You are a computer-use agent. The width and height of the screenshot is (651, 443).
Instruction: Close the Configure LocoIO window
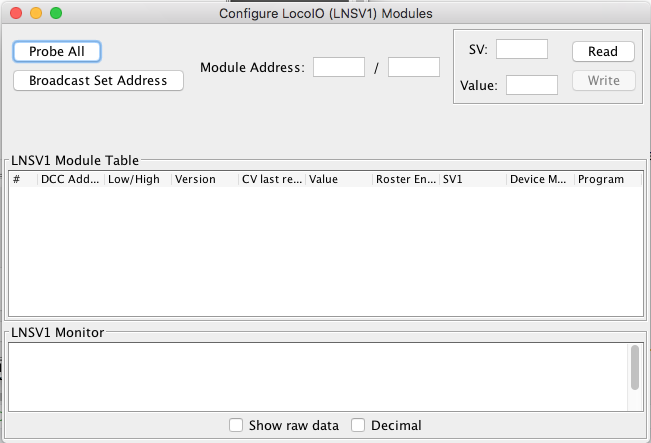click(16, 13)
